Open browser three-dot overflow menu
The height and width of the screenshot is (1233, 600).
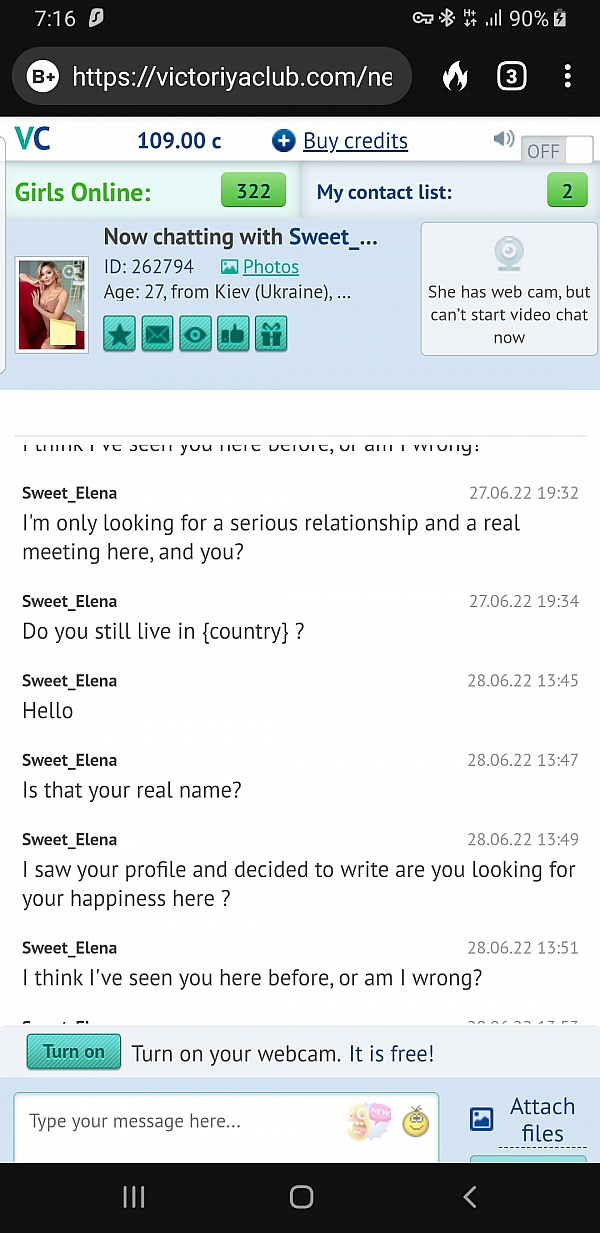coord(567,76)
